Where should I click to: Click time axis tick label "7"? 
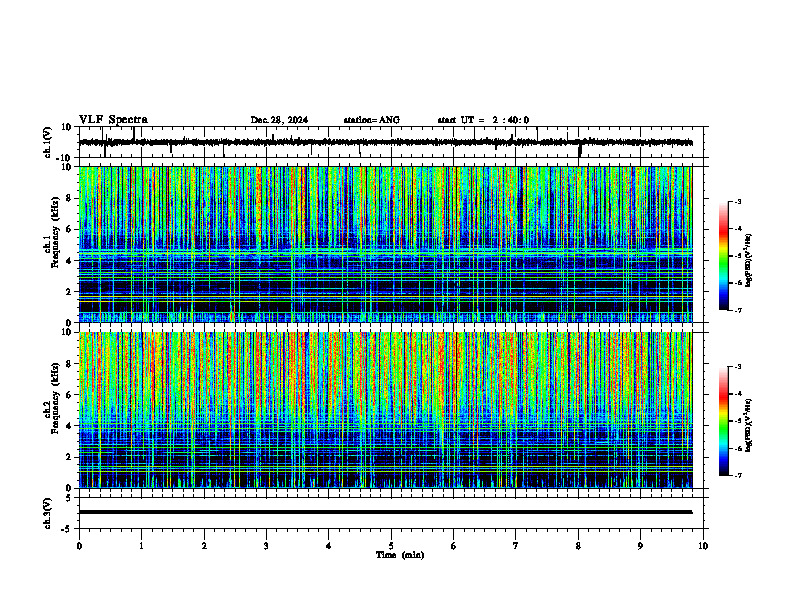(x=516, y=546)
